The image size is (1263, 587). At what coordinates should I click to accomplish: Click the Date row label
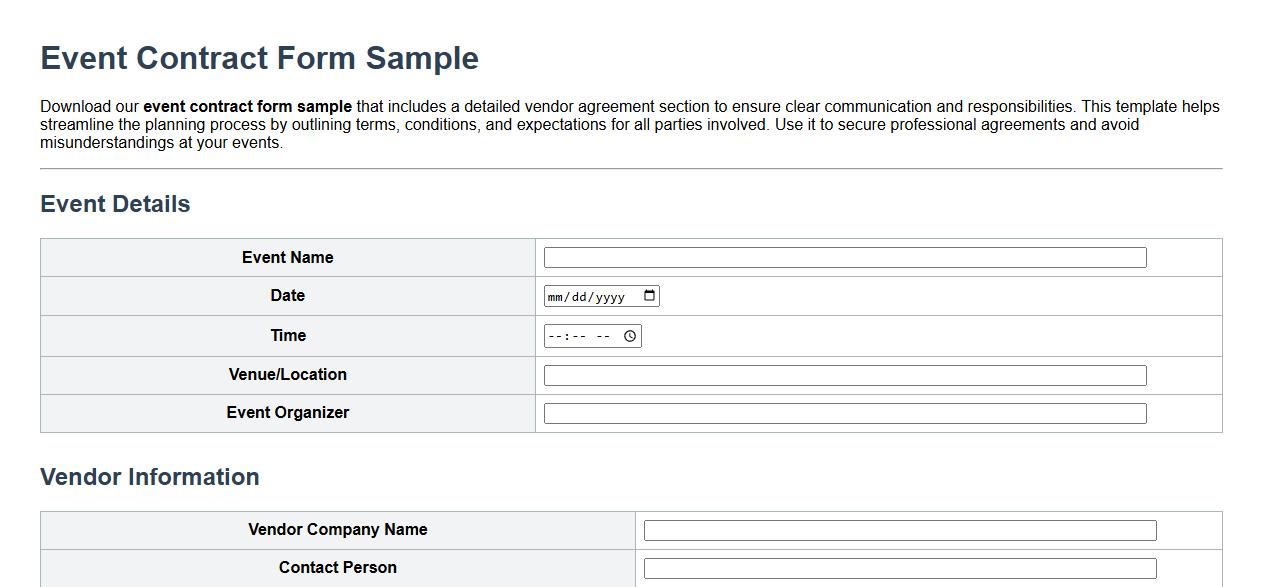coord(287,295)
